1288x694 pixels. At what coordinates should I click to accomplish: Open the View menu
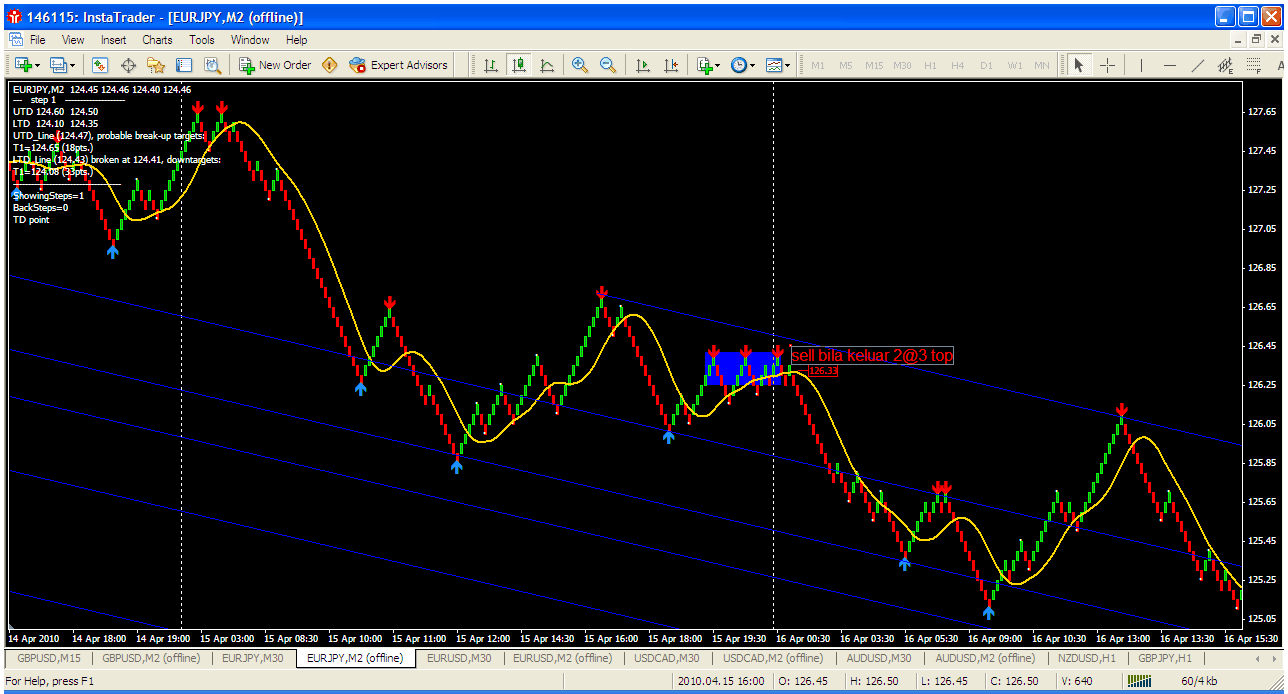[x=73, y=40]
